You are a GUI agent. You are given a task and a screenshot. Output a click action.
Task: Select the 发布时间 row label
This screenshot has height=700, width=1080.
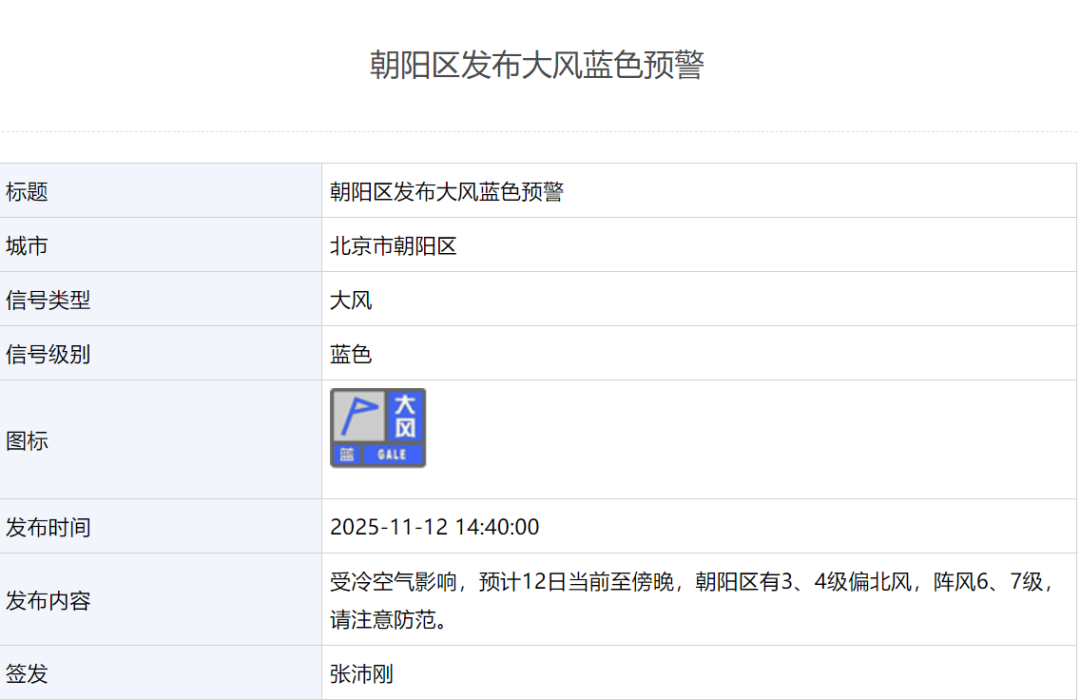tap(48, 527)
